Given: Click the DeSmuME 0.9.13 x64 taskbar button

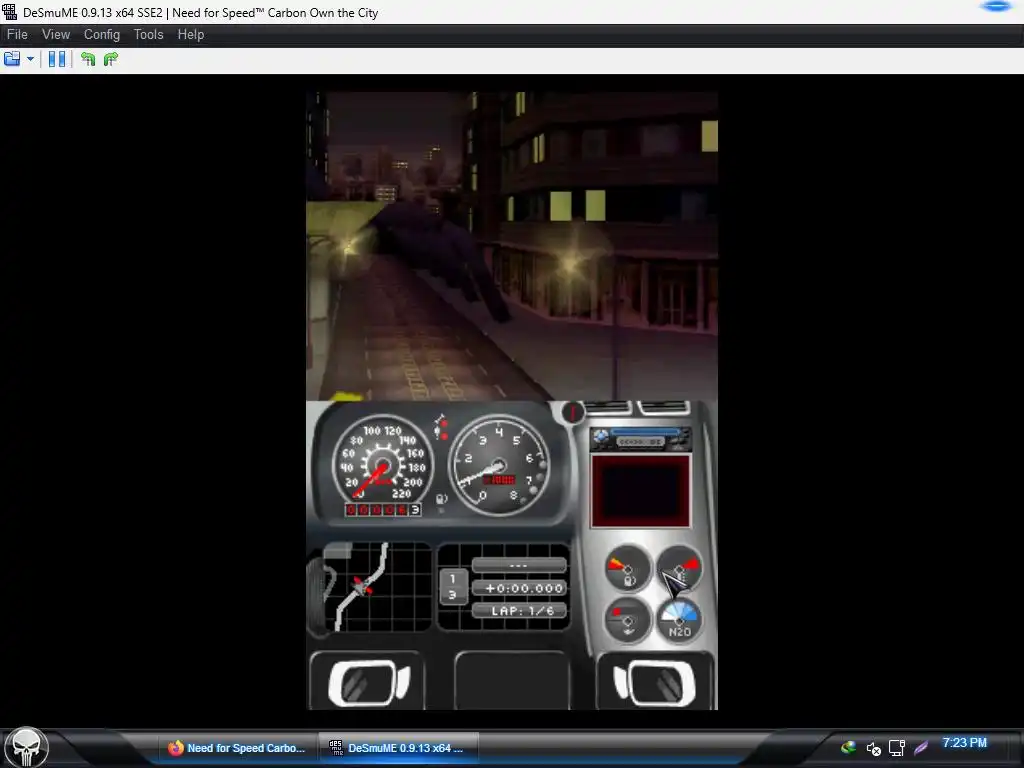Looking at the screenshot, I should pos(398,748).
